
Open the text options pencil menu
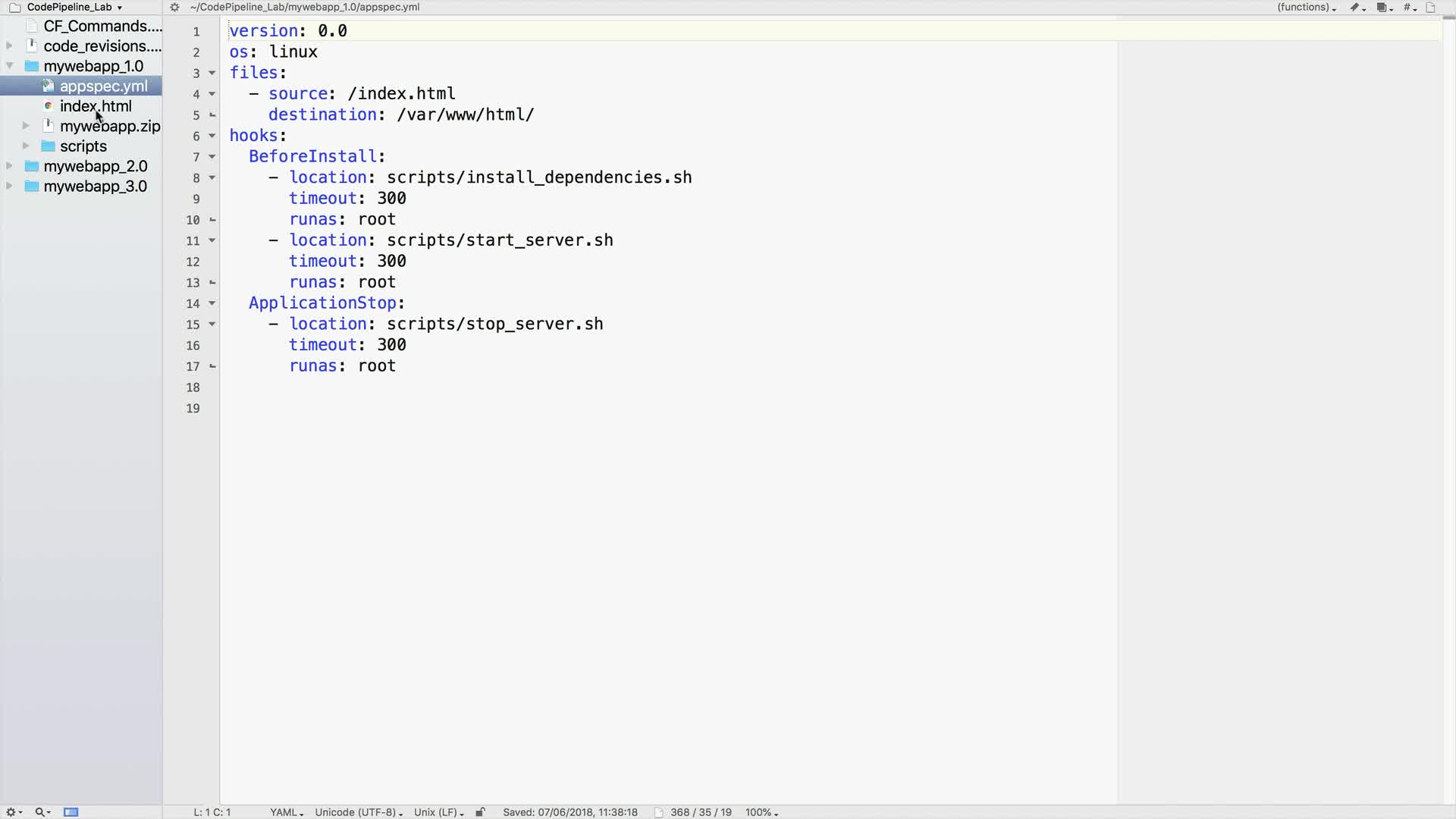click(1357, 8)
